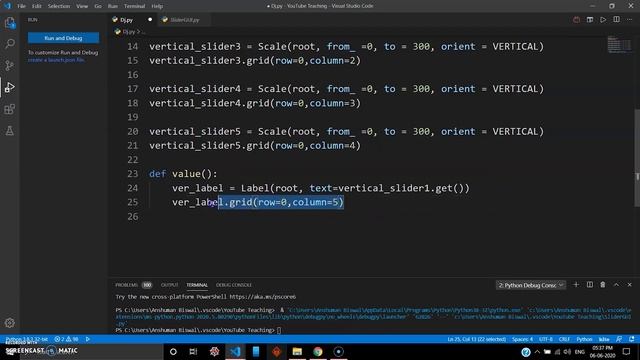Screen dimensions: 640x360
Task: Switch to the Problems panel tab
Action: 133,285
